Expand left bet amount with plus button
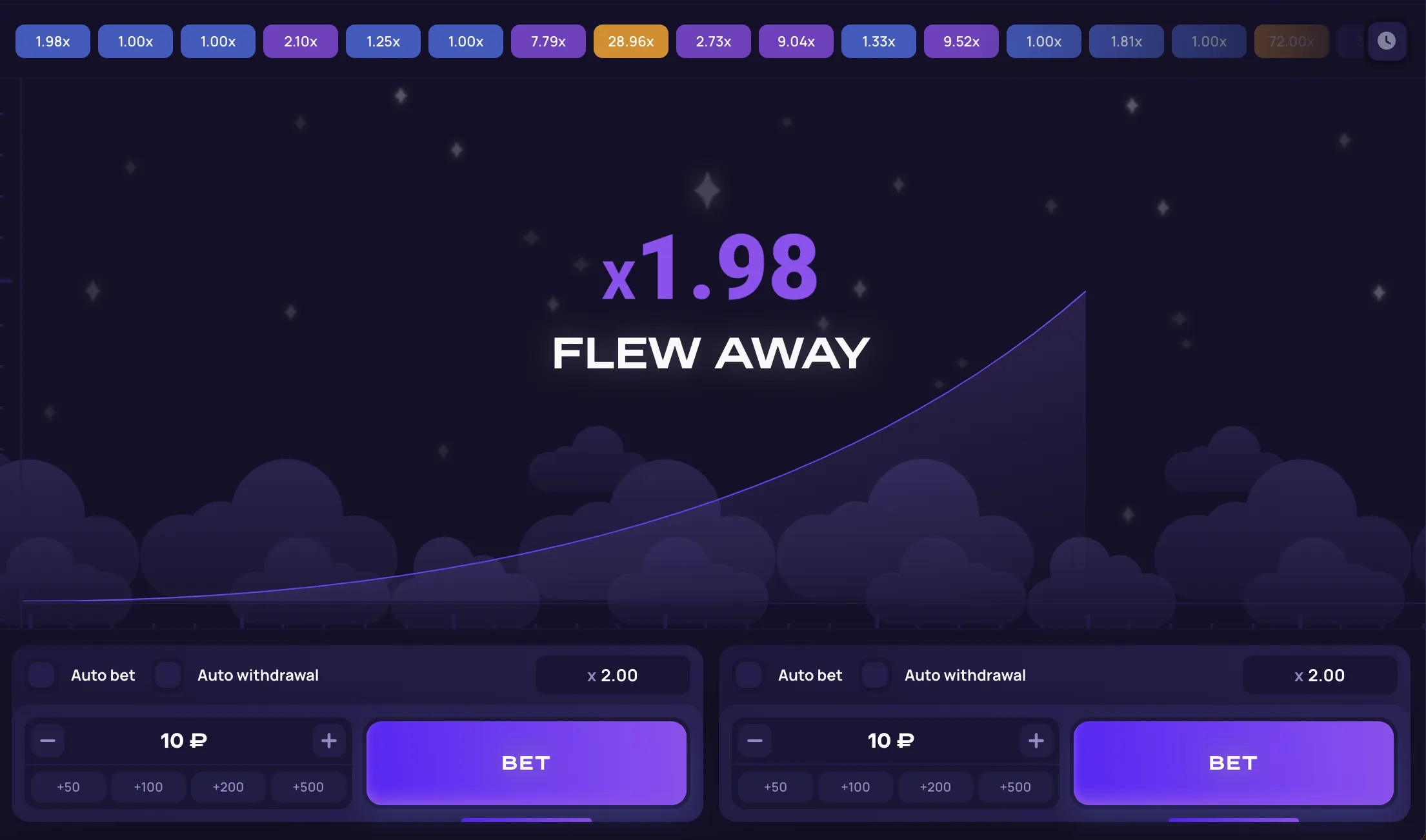This screenshot has height=840, width=1426. coord(329,740)
